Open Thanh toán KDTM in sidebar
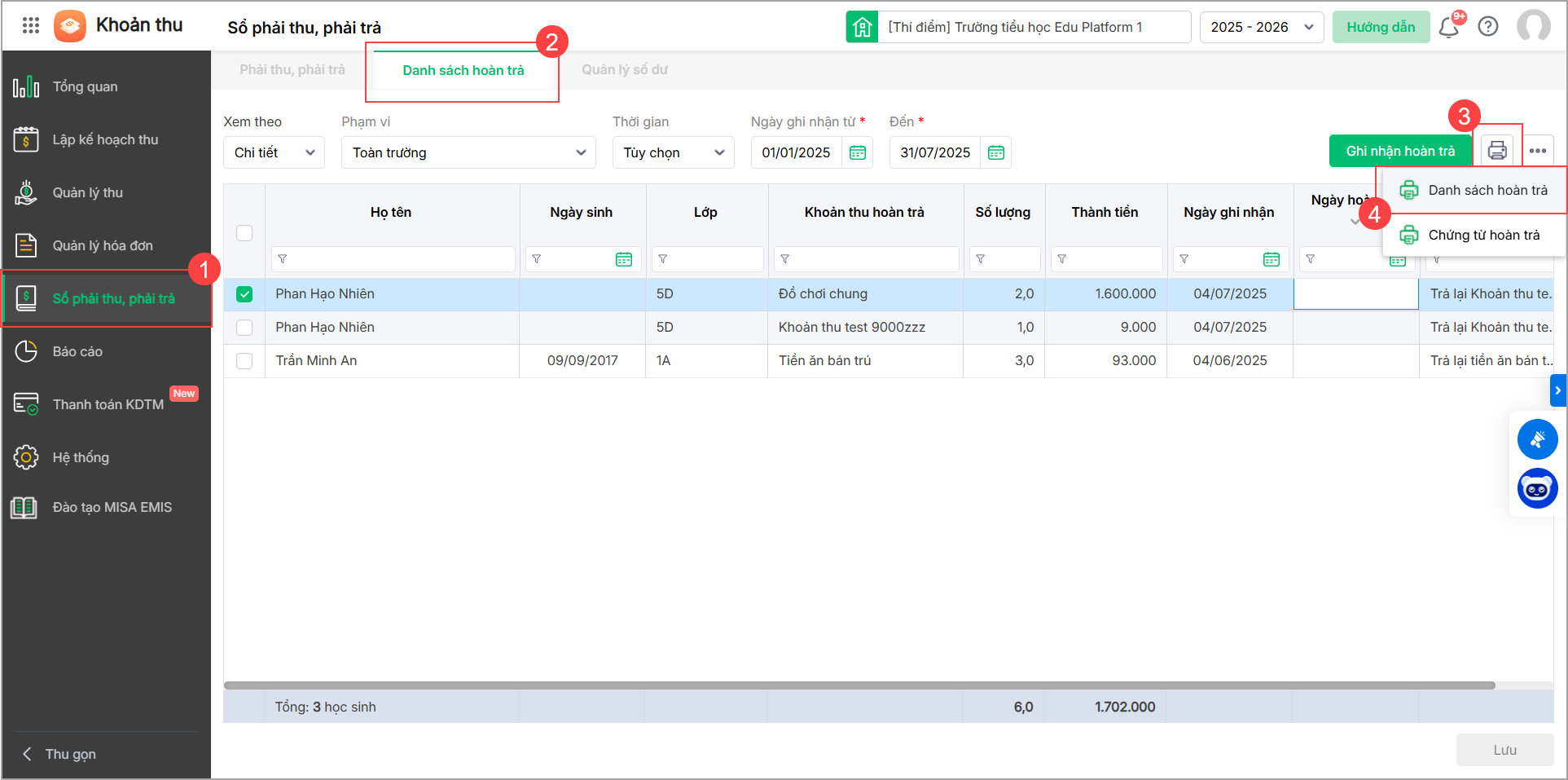The width and height of the screenshot is (1568, 780). [x=106, y=404]
